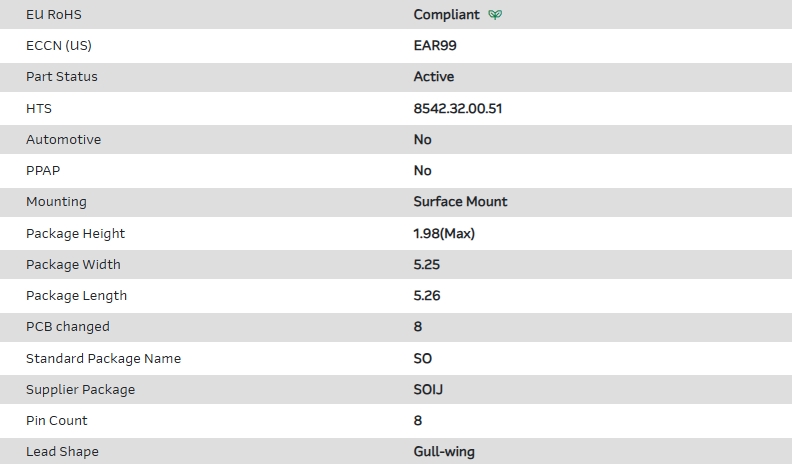This screenshot has width=792, height=464.
Task: Click the ECCN (US) row label
Action: tap(58, 46)
